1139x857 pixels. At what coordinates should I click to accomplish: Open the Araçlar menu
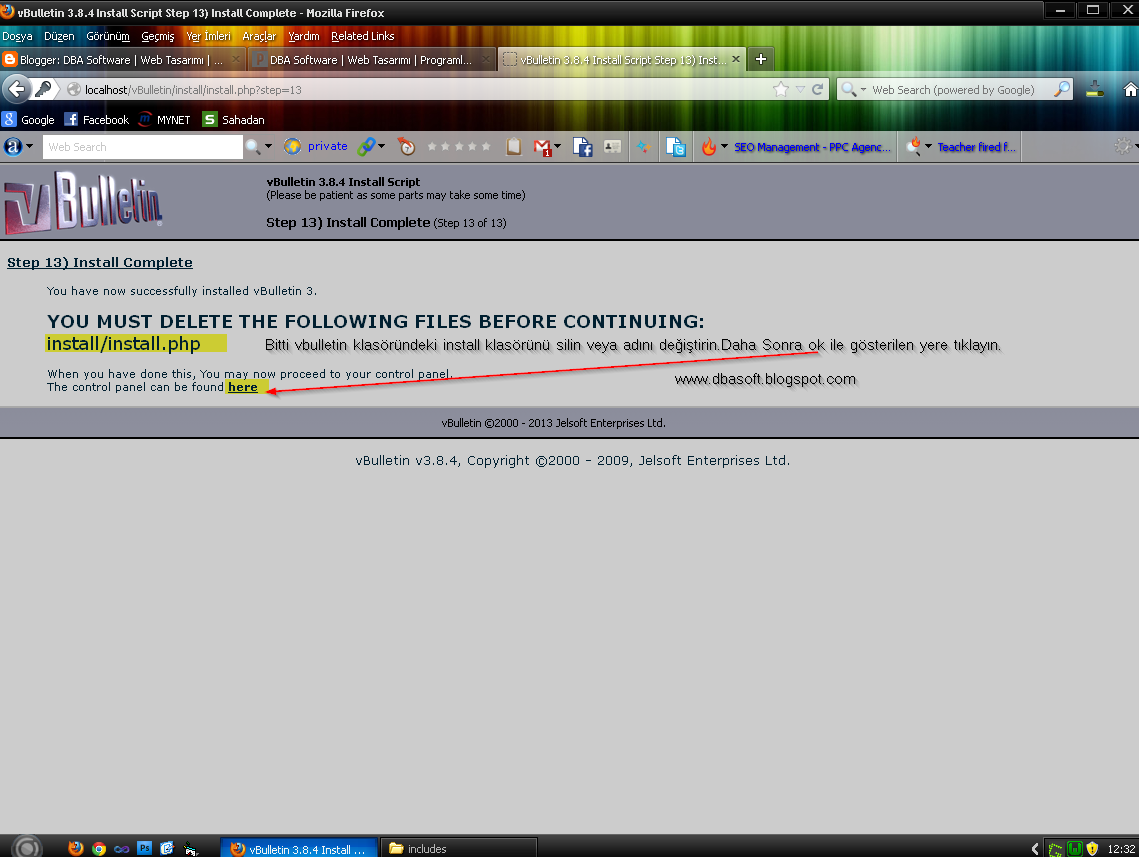259,36
